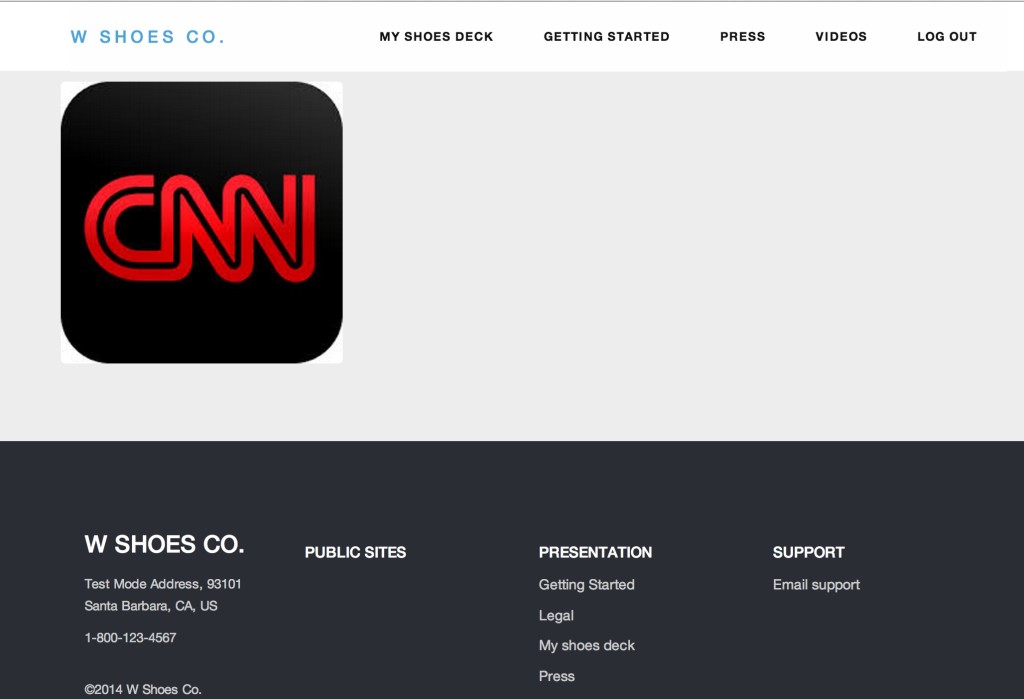
Task: Click phone number 1-800-123-4567
Action: click(130, 638)
